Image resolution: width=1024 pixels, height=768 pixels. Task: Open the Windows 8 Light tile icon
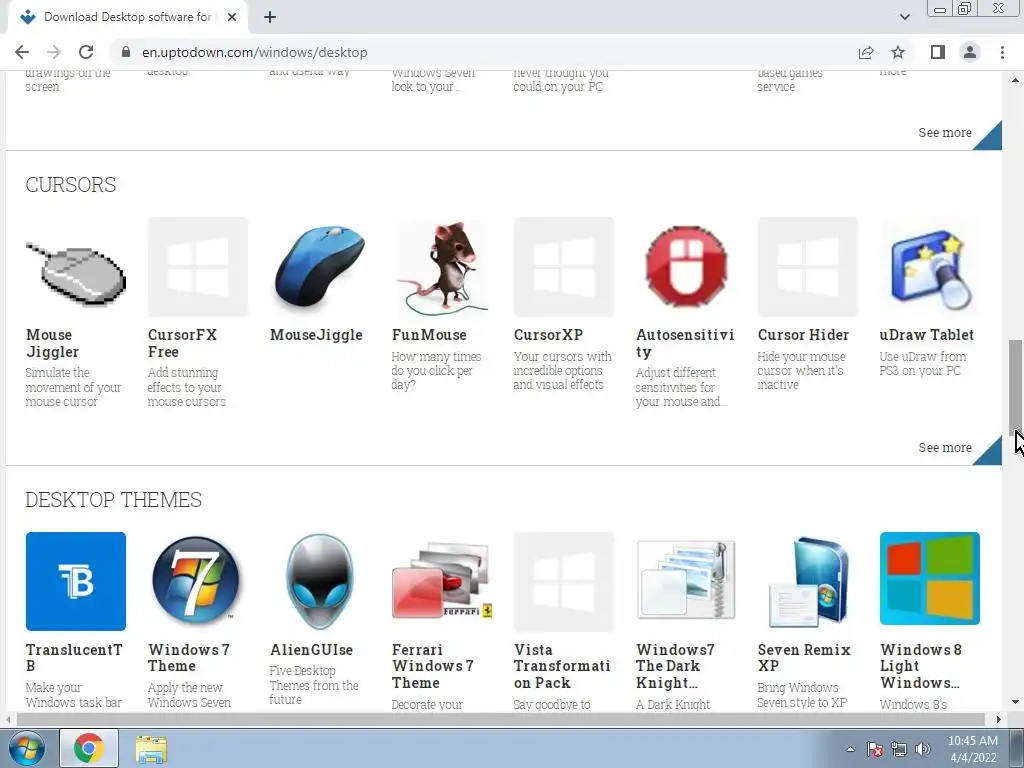(930, 581)
